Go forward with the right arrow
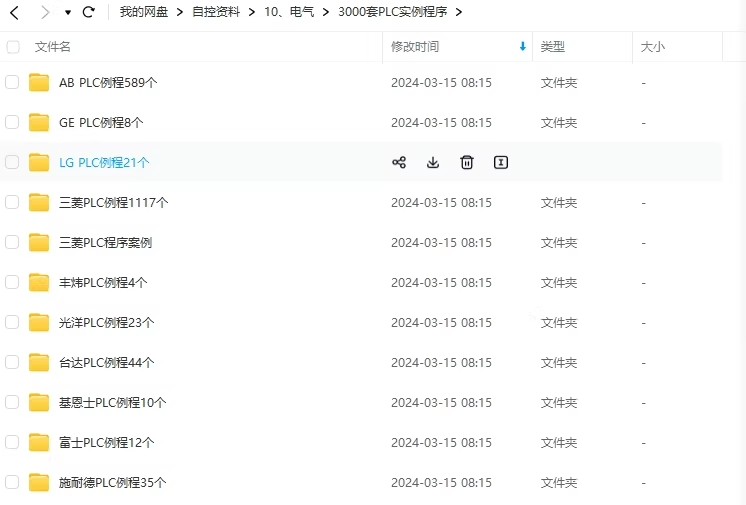 45,12
